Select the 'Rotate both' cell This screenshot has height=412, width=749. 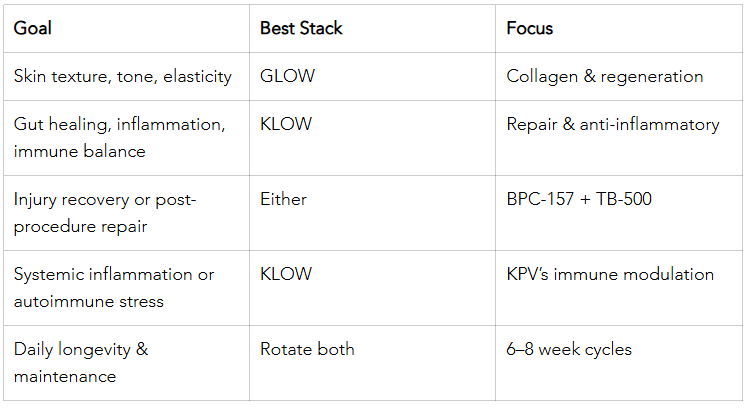pos(307,349)
